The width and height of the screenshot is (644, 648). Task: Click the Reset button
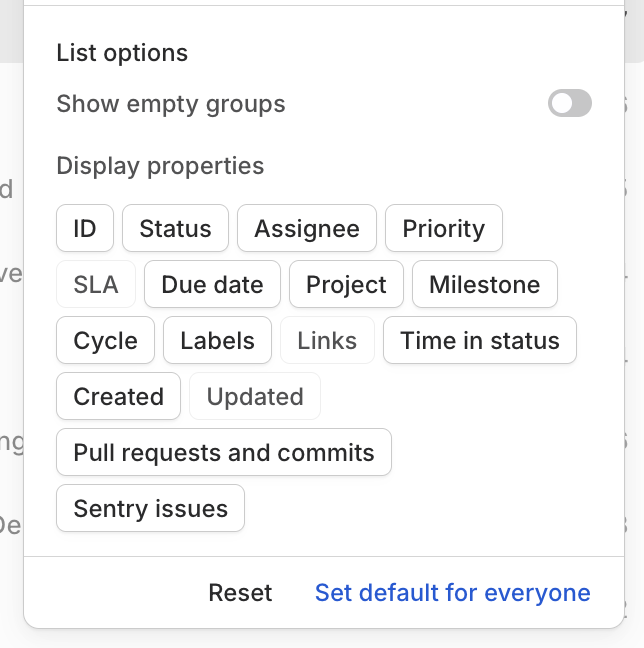(x=240, y=593)
